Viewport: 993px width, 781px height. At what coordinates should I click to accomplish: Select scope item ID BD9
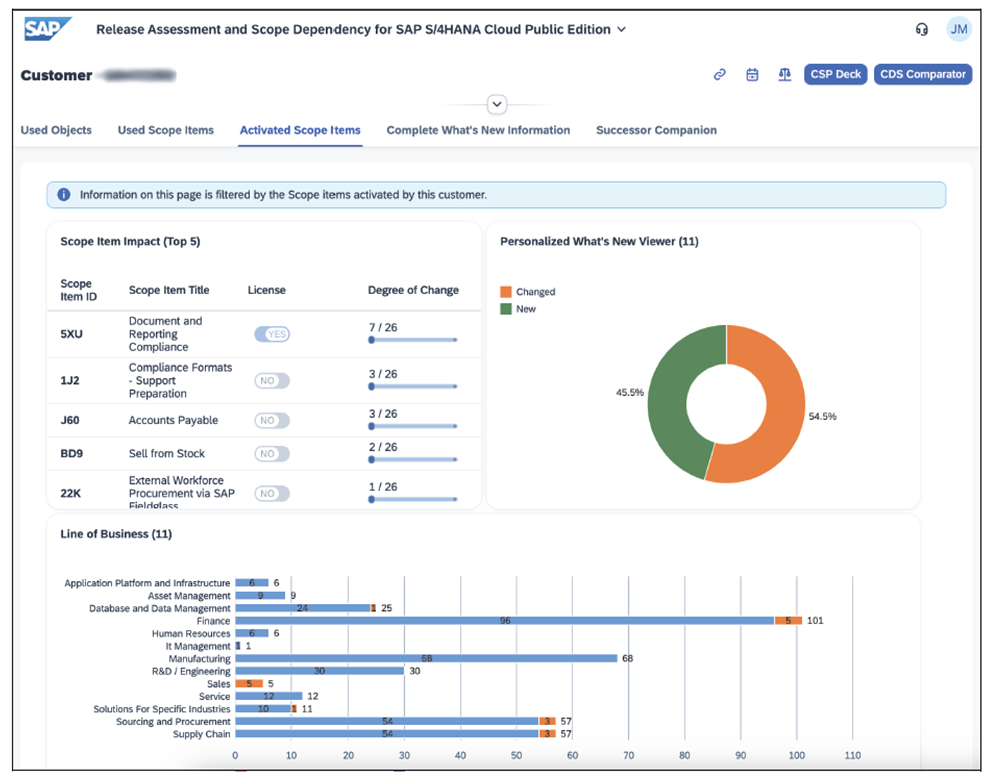(x=72, y=454)
